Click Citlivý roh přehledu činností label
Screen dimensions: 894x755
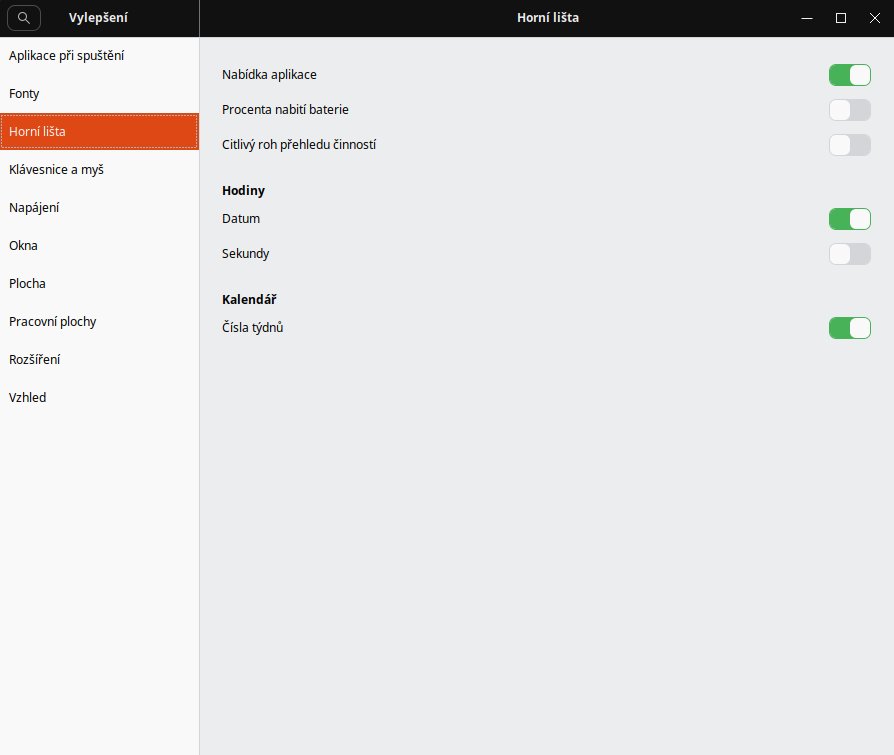[299, 145]
